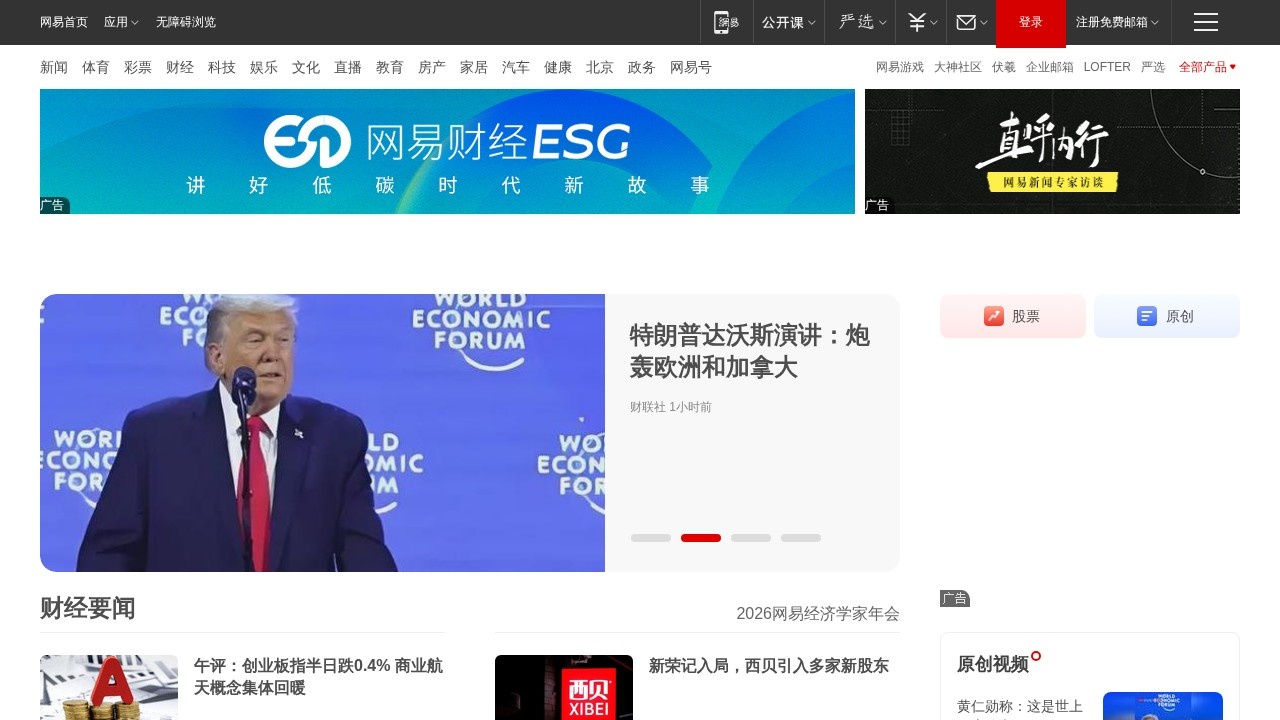
Task: Select the third carousel indicator dot
Action: click(750, 538)
